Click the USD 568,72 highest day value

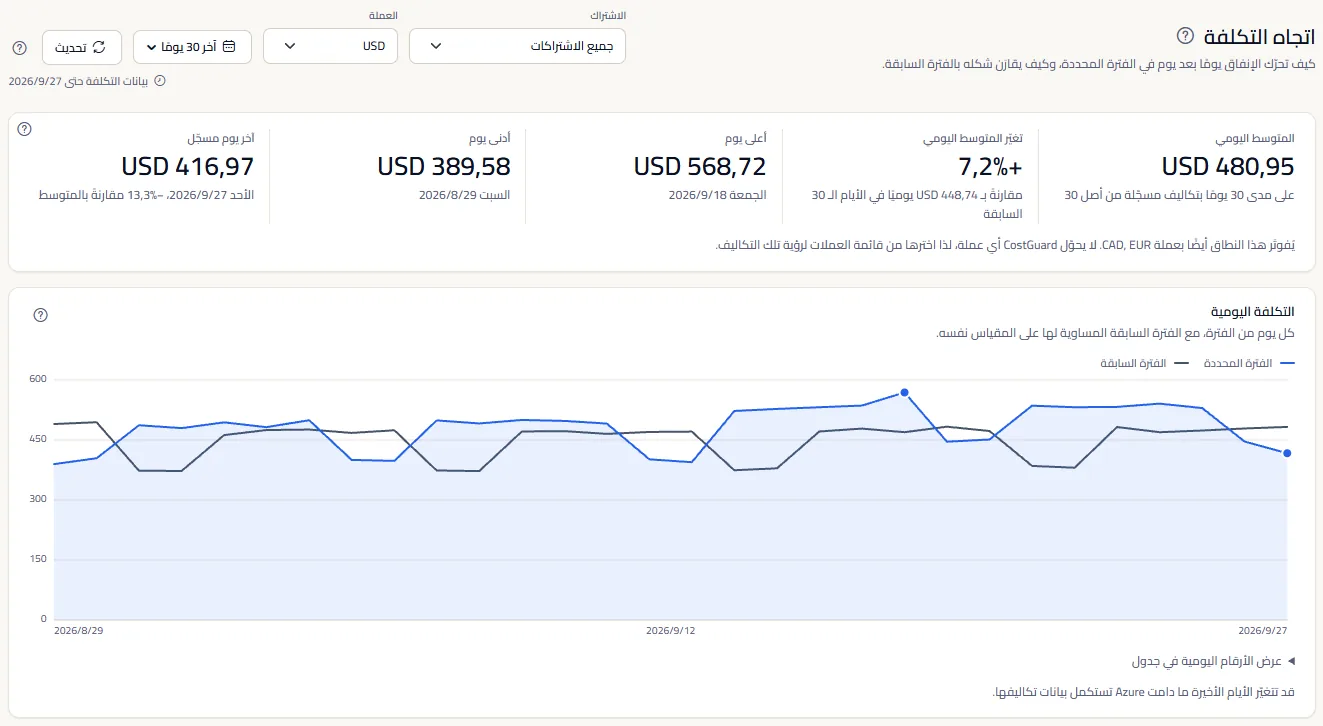[x=700, y=166]
